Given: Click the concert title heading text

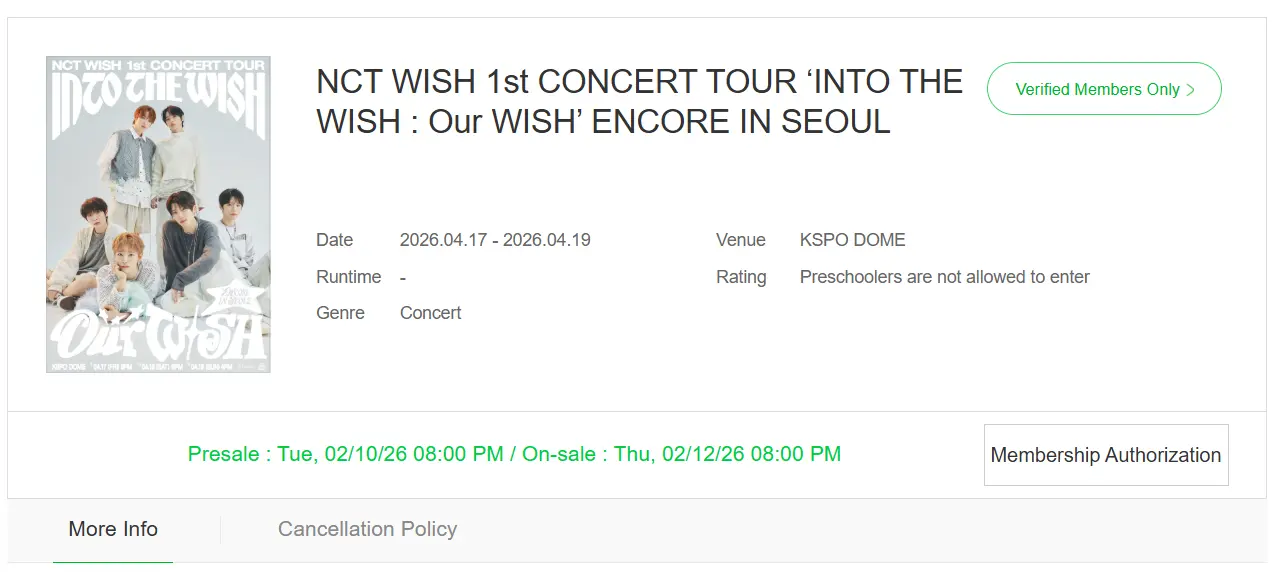Looking at the screenshot, I should (x=639, y=101).
